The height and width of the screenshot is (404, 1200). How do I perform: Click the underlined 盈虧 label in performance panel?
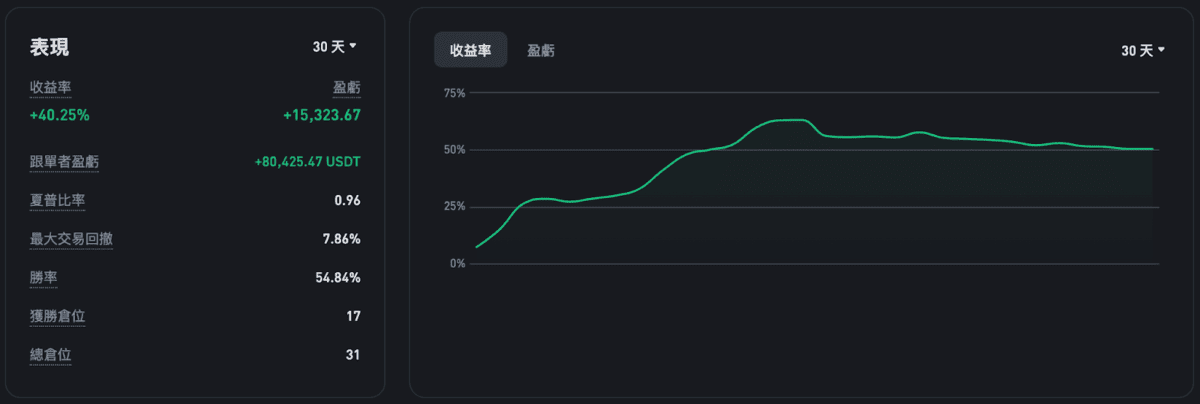point(346,88)
